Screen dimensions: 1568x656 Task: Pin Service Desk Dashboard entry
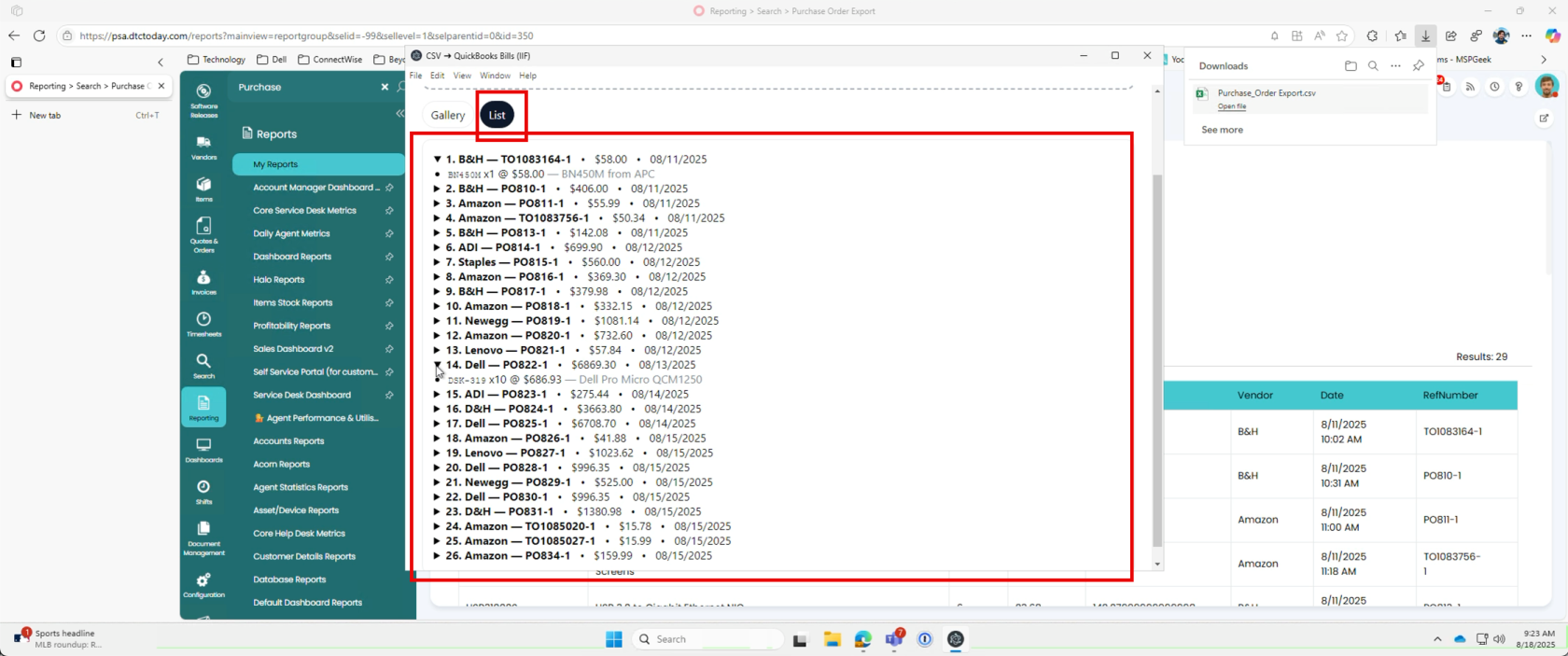[389, 395]
